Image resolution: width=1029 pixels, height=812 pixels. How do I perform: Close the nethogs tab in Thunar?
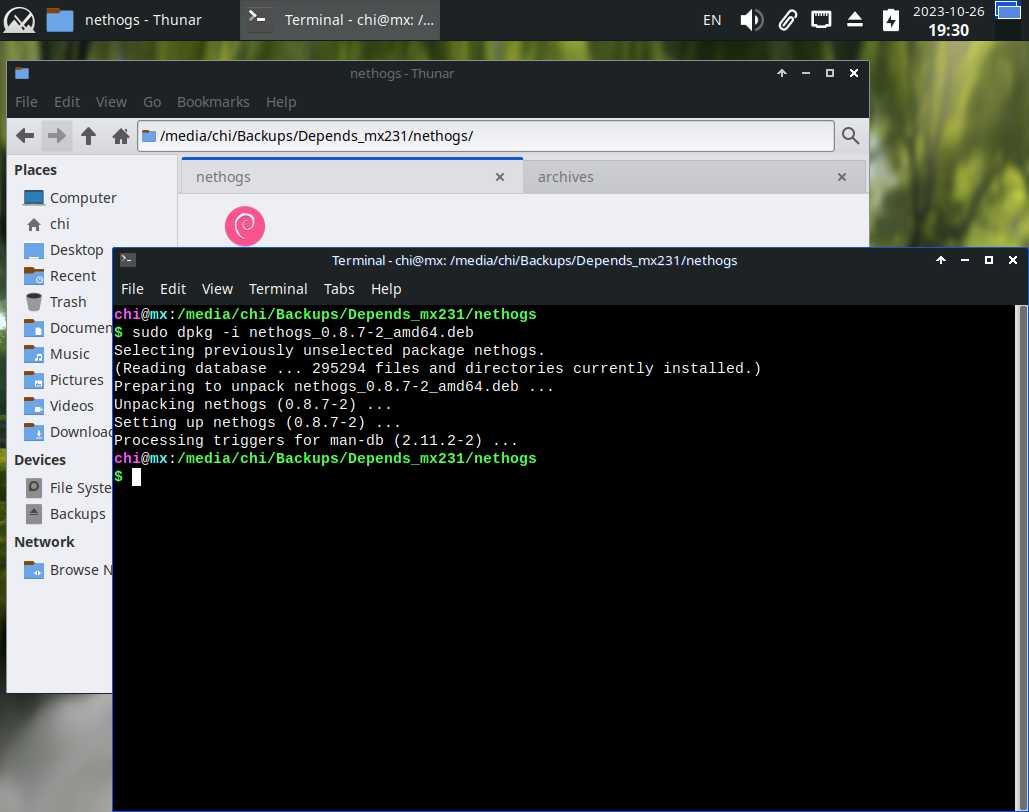pyautogui.click(x=500, y=177)
